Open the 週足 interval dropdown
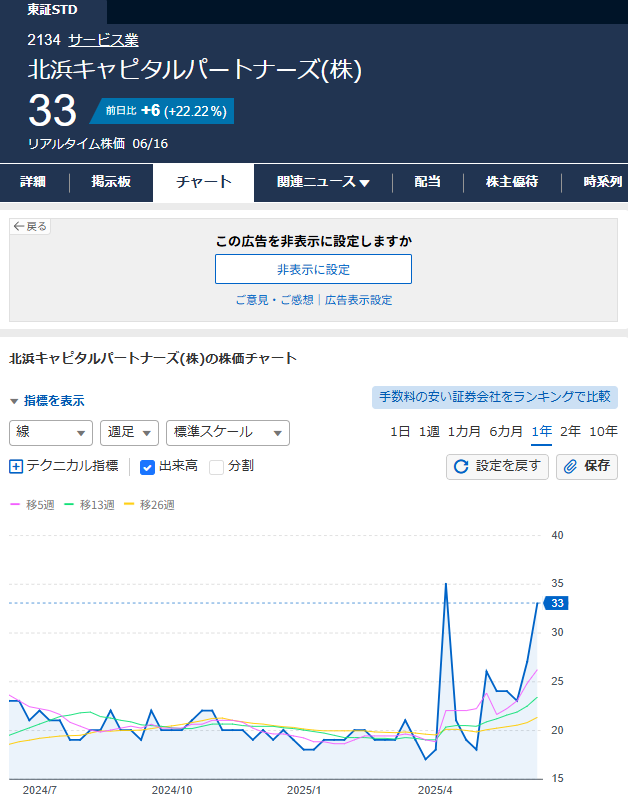The height and width of the screenshot is (801, 628). pyautogui.click(x=129, y=433)
